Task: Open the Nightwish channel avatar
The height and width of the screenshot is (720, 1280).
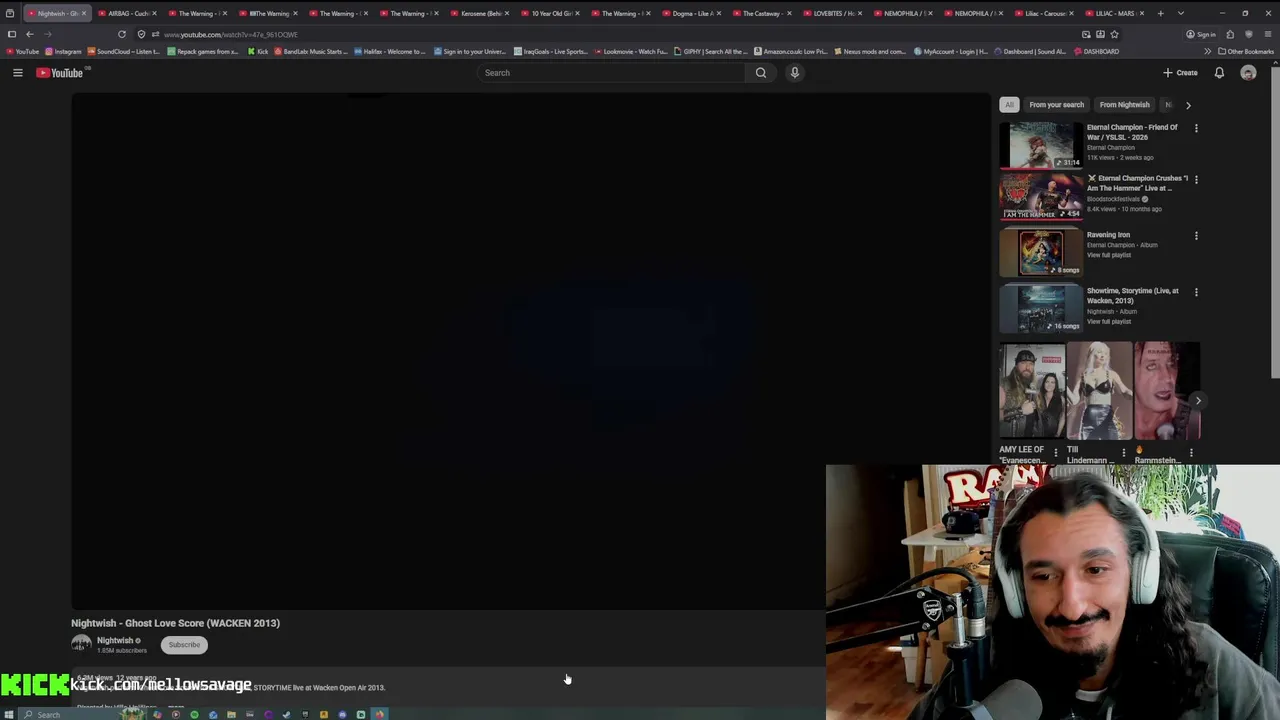Action: click(x=81, y=645)
